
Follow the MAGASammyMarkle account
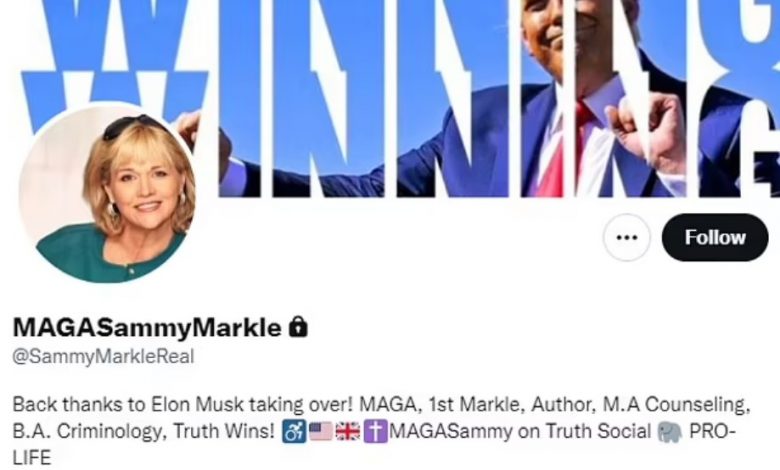coord(715,237)
